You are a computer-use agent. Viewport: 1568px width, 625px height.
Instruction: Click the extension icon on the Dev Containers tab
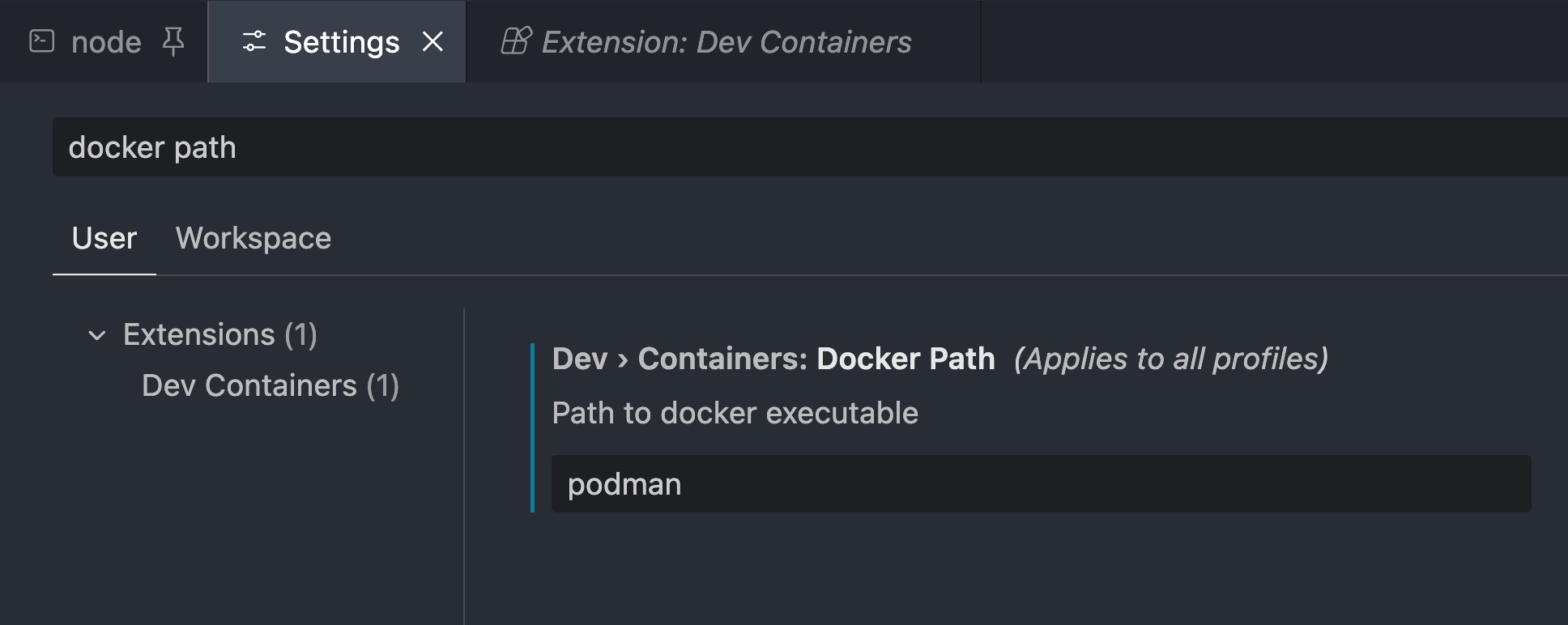pos(516,41)
